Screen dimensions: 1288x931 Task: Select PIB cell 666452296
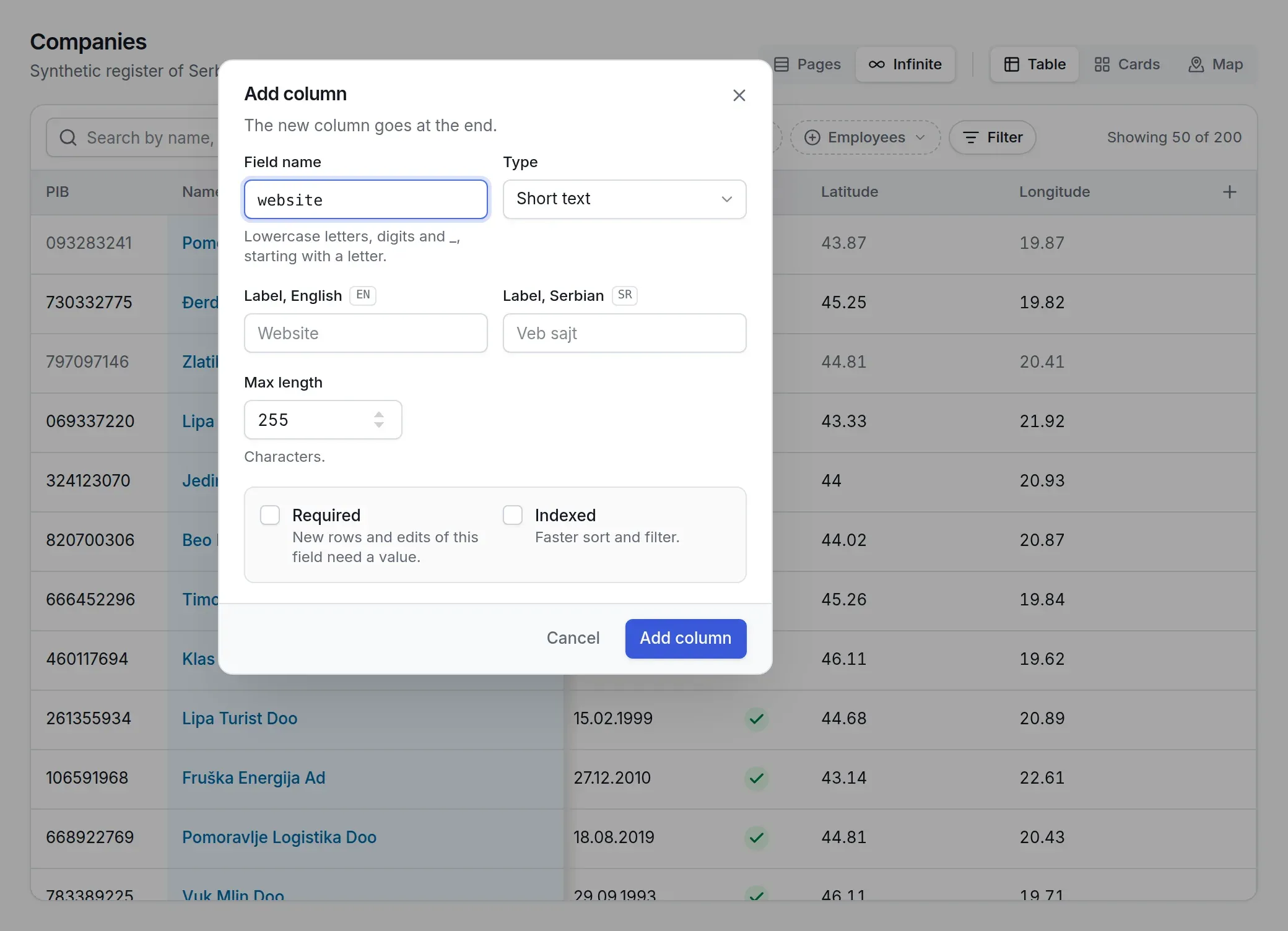click(x=90, y=600)
